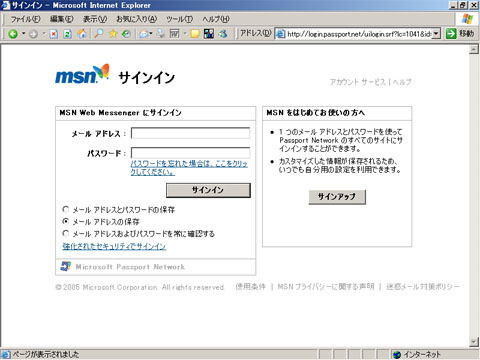This screenshot has width=480, height=360.
Task: Open the forgot password link
Action: click(x=189, y=168)
